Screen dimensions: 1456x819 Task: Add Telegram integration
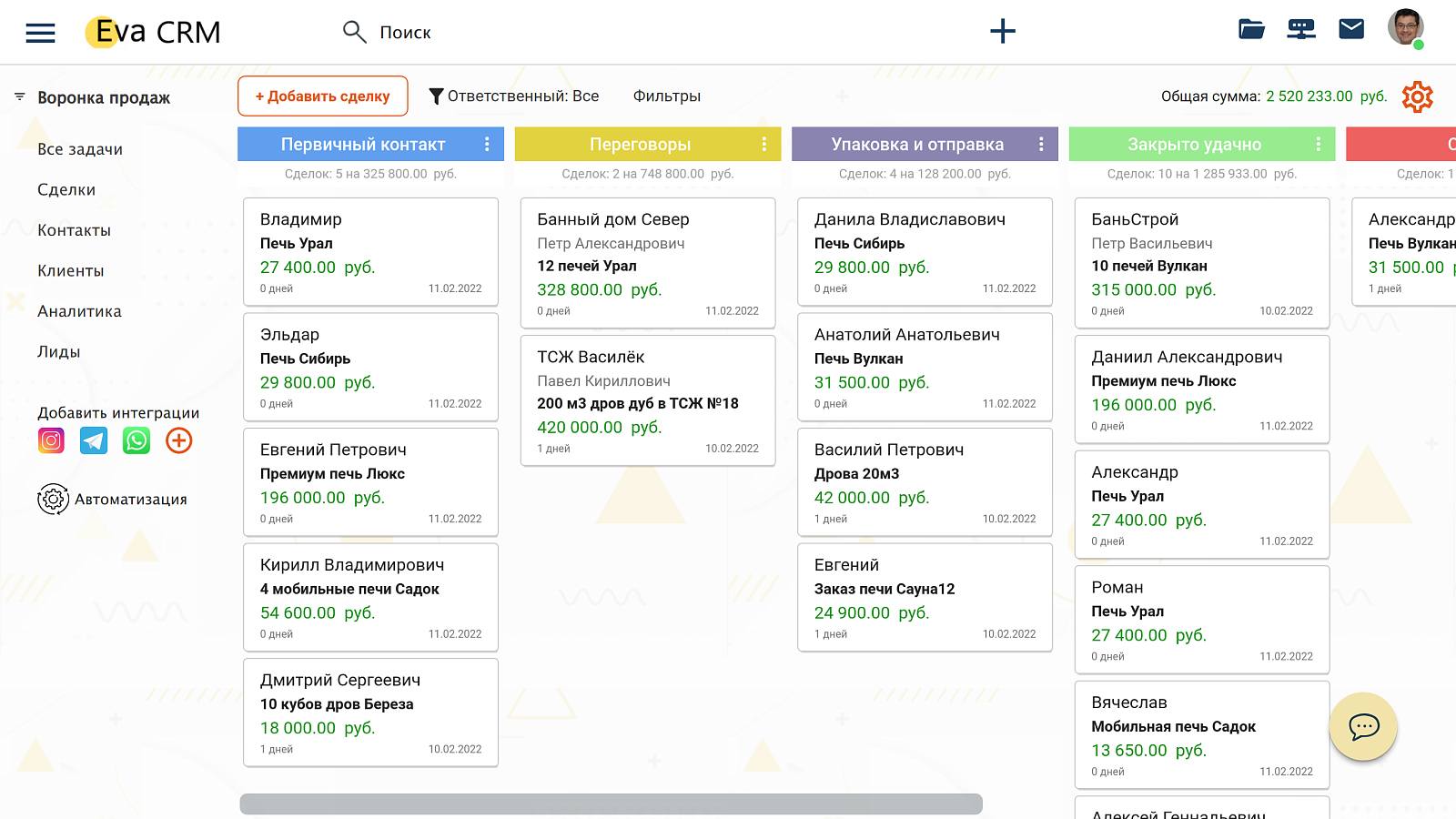94,440
